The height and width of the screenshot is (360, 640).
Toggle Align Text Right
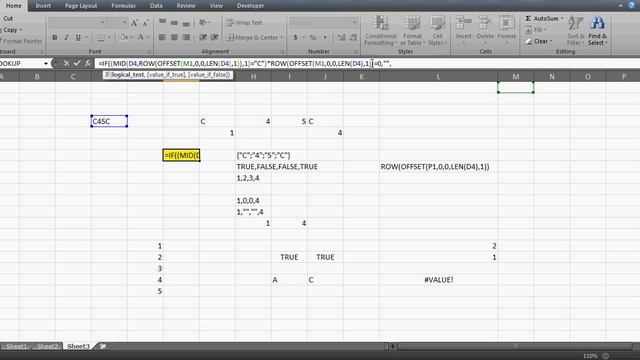[186, 38]
